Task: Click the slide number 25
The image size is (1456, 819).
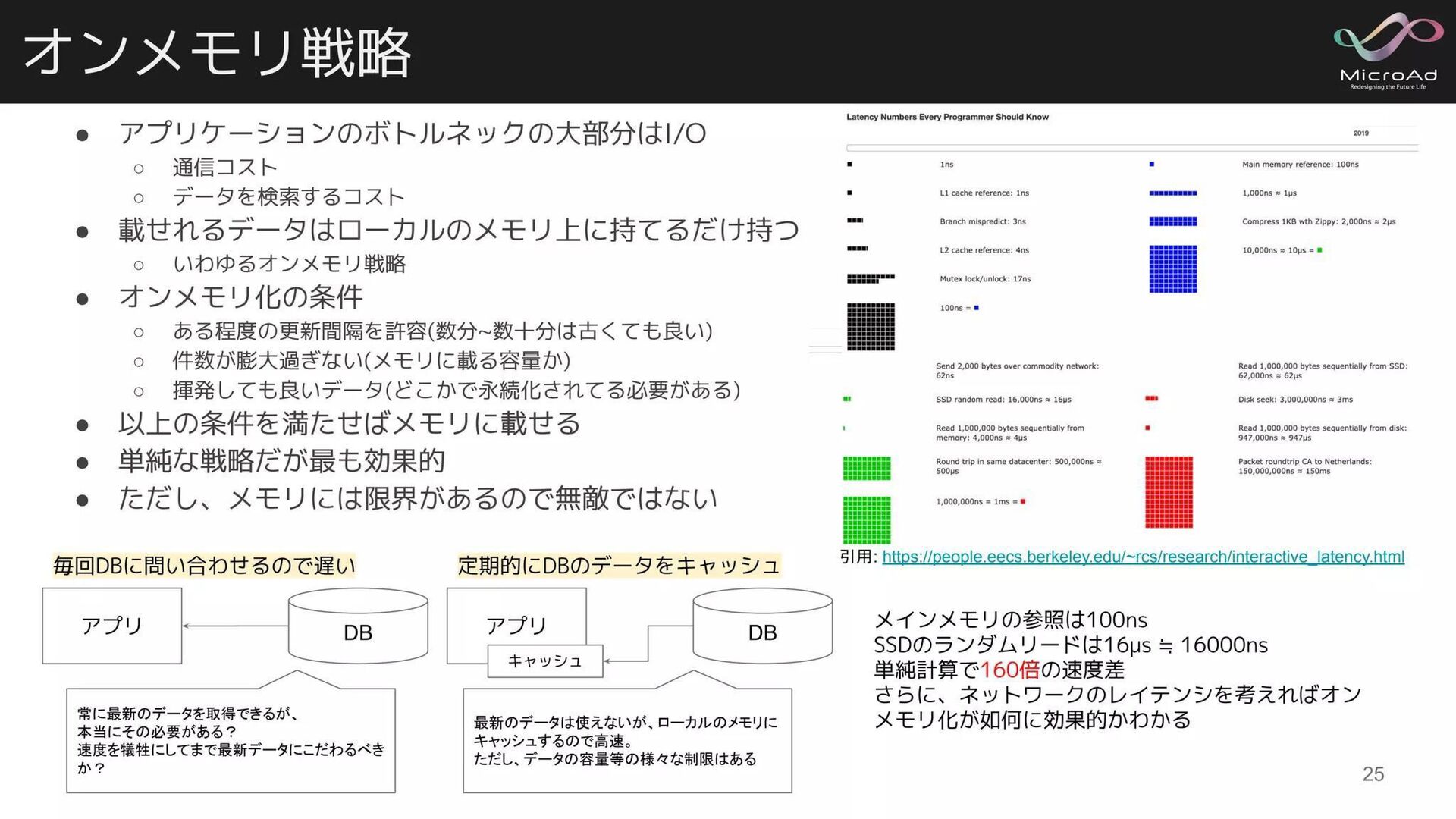Action: coord(1373,774)
